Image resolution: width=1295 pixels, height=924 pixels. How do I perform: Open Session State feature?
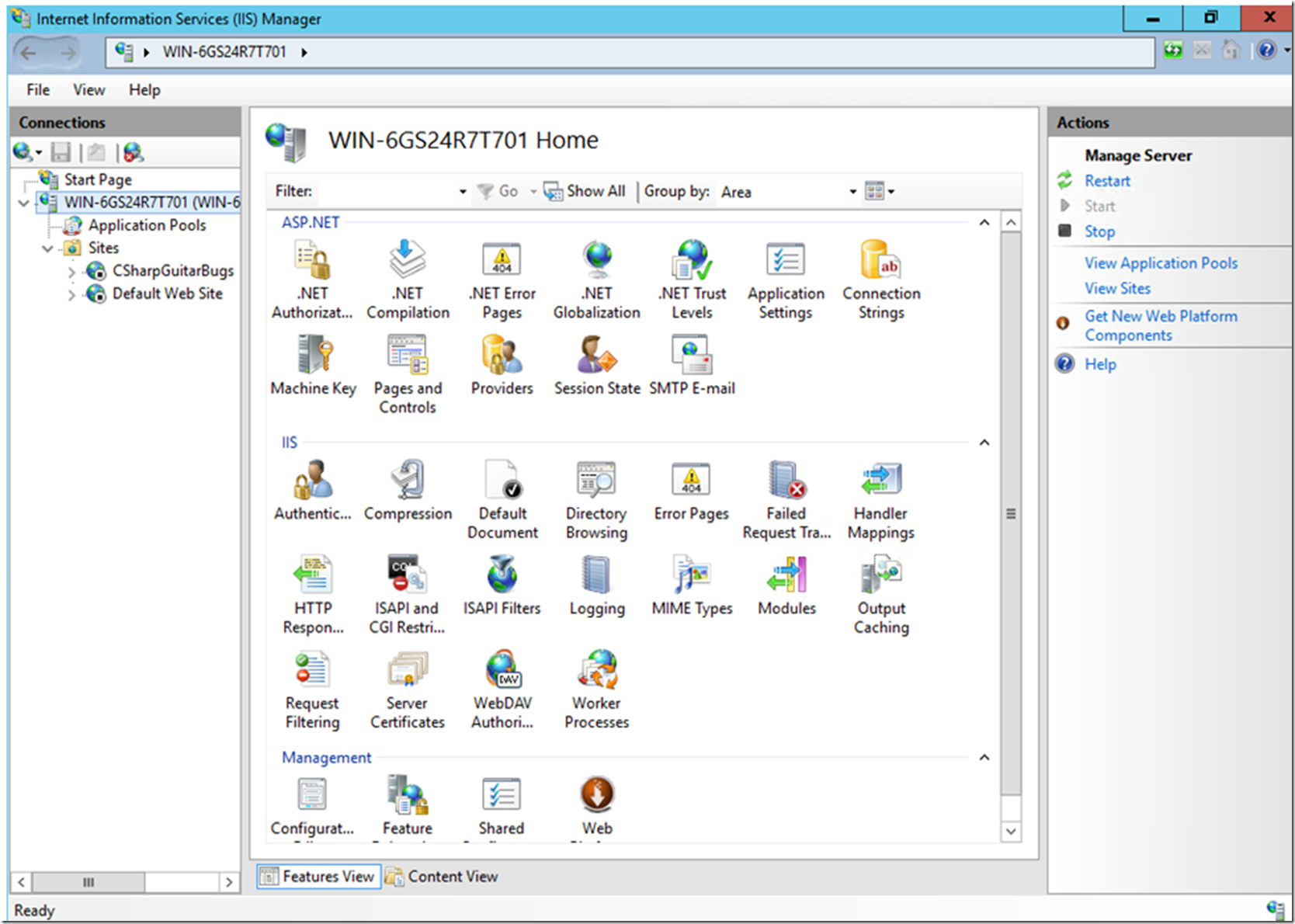[597, 366]
